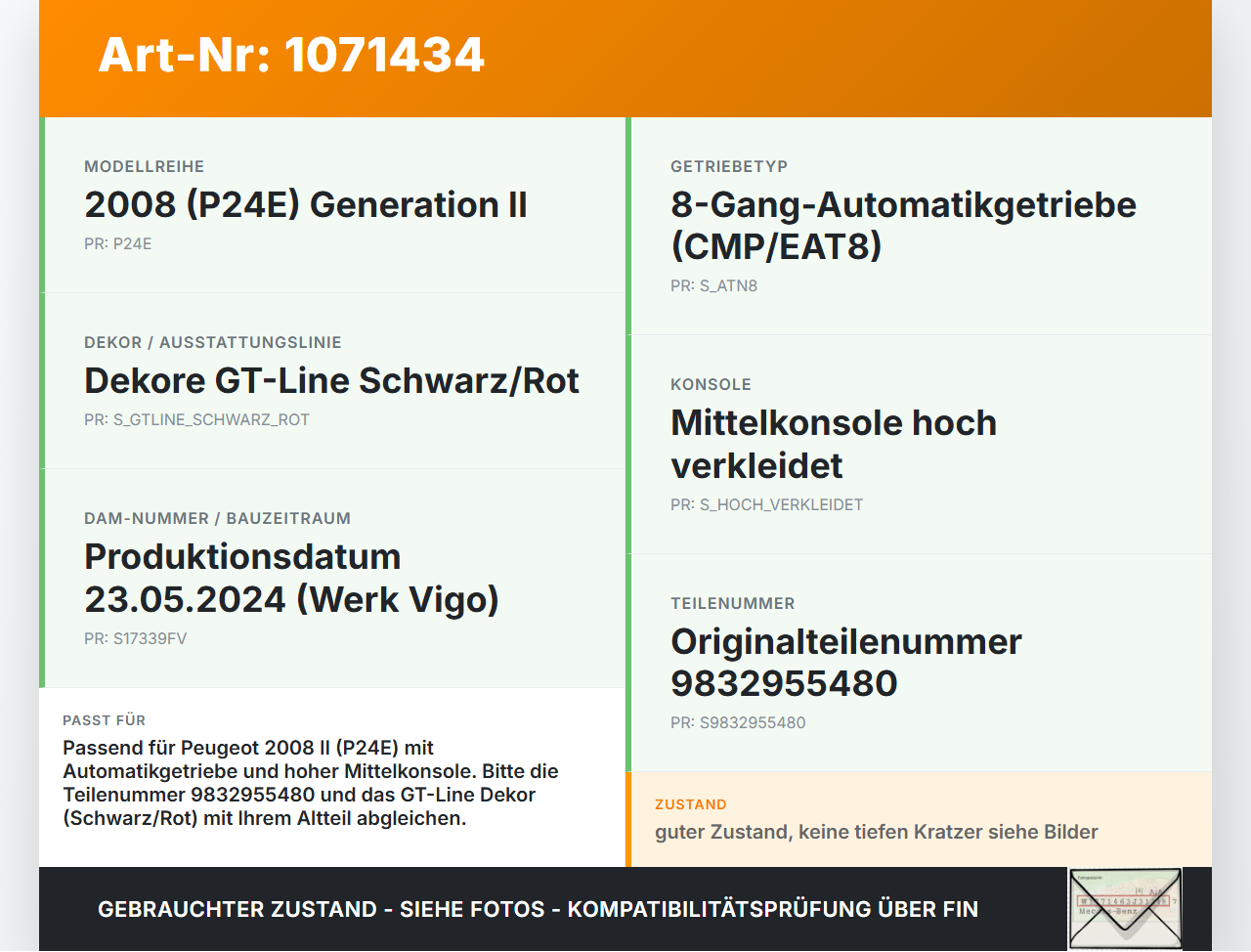The width and height of the screenshot is (1251, 952).
Task: Select 'guter Zustand, keine tiefen Kratzer' text
Action: point(877,832)
